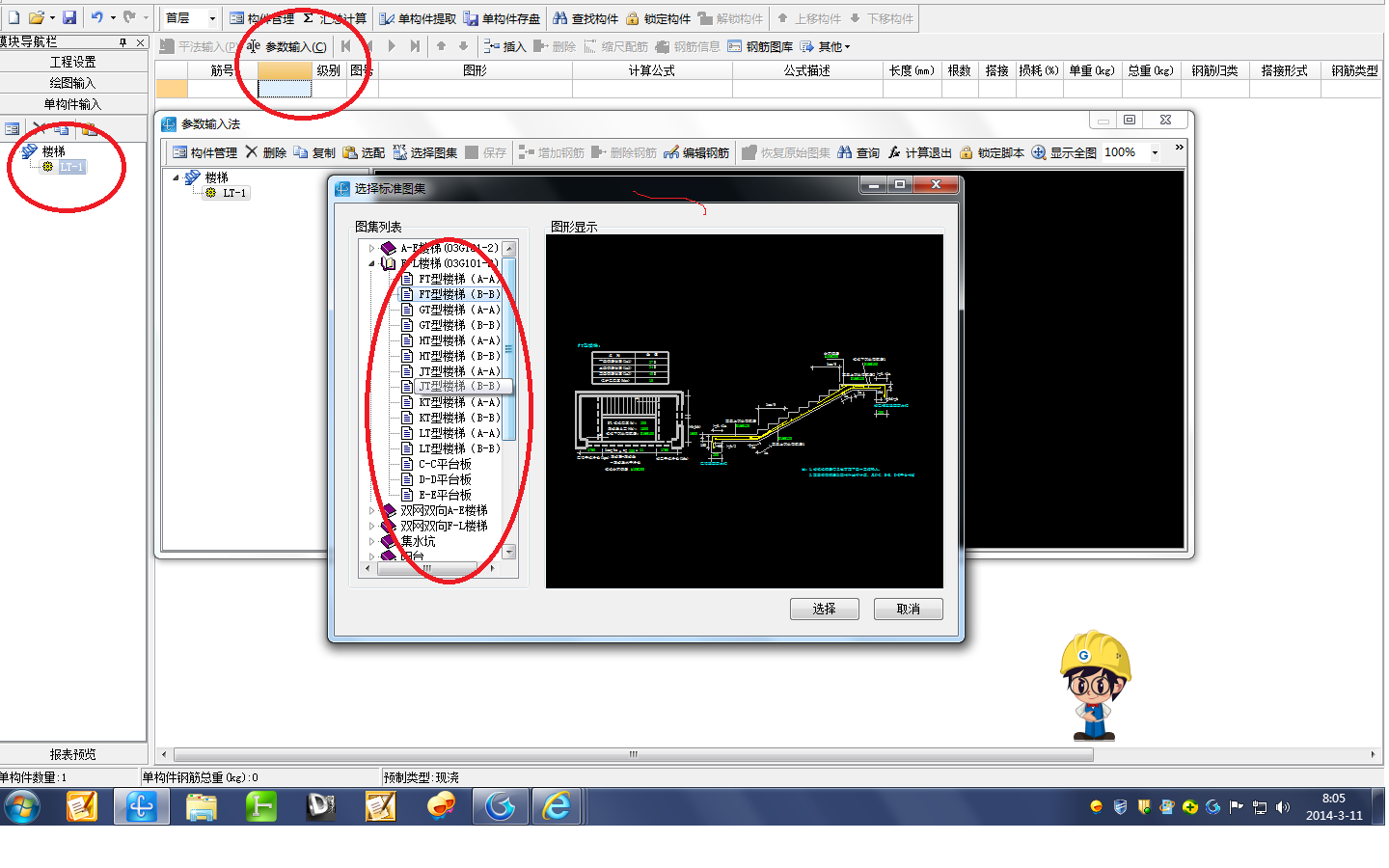The image size is (1389, 868).
Task: Click the volume icon in system tray
Action: tap(1282, 807)
